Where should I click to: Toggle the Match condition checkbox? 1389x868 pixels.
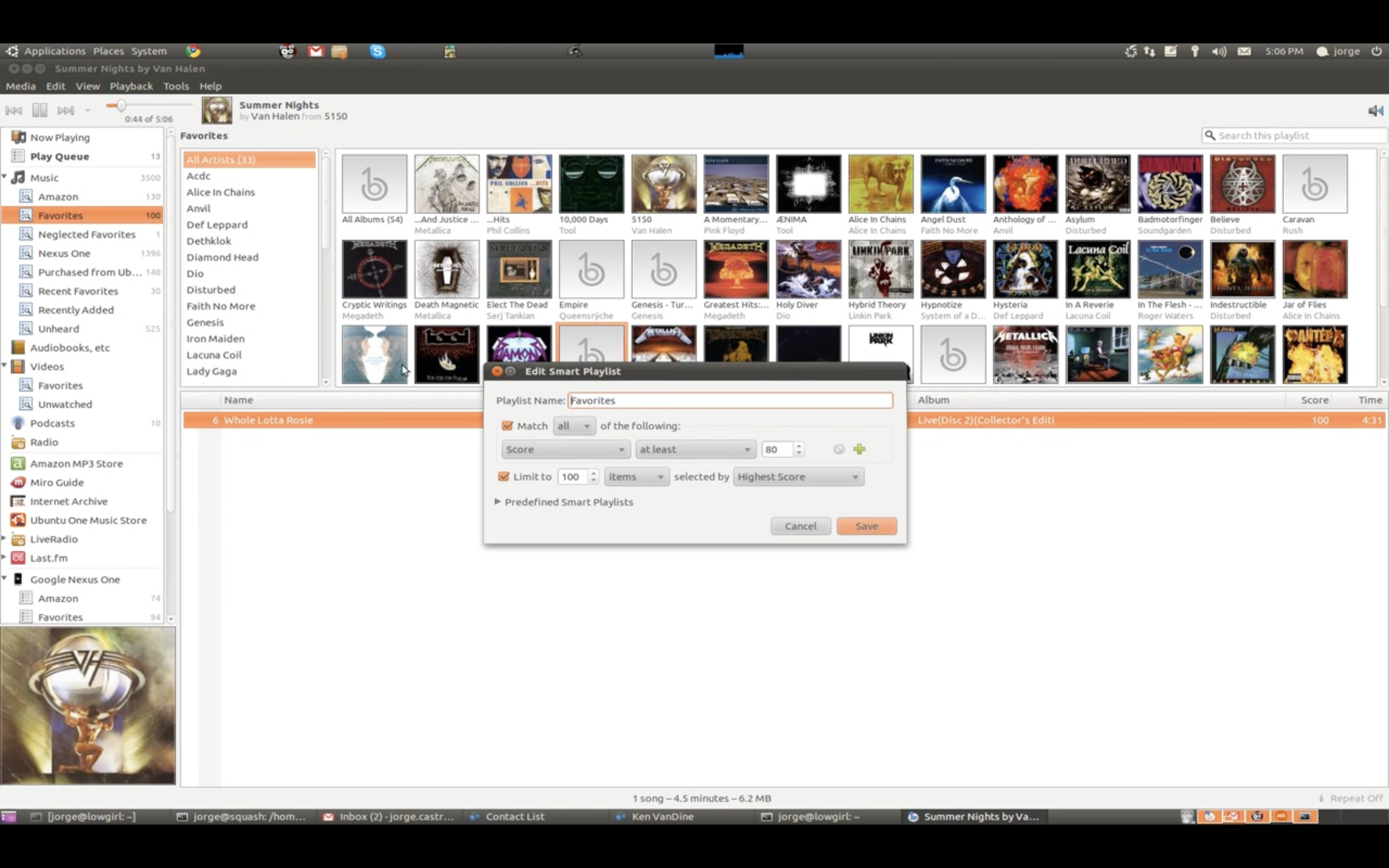[507, 426]
